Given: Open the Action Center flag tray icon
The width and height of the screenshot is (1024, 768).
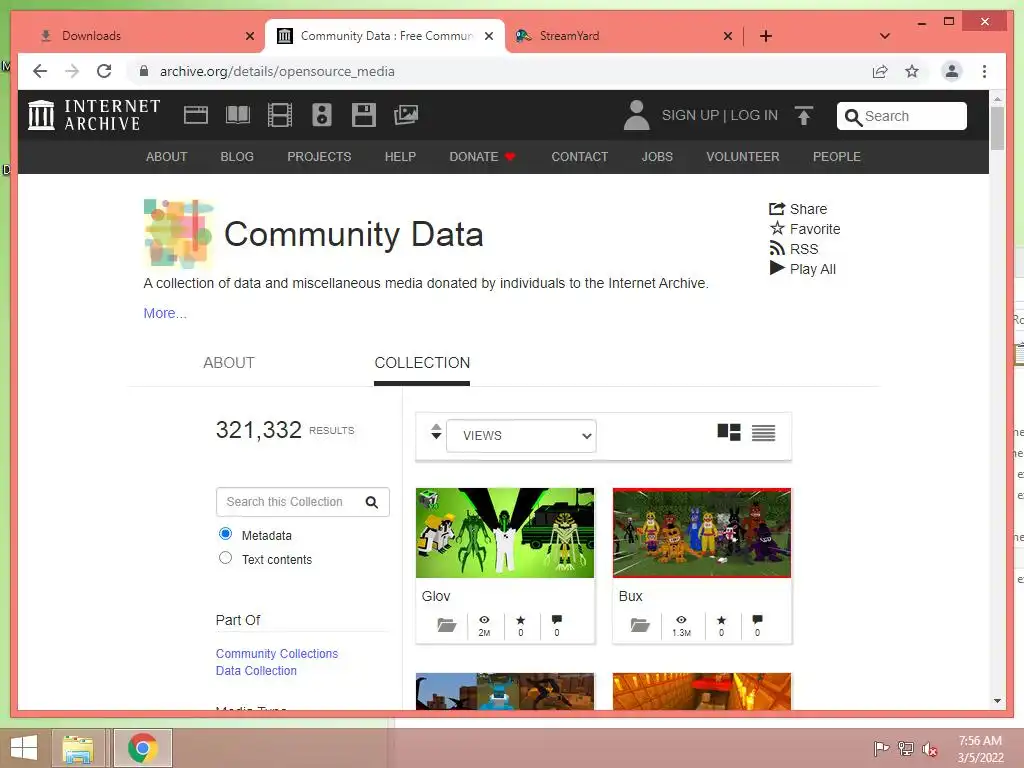Looking at the screenshot, I should (x=881, y=748).
